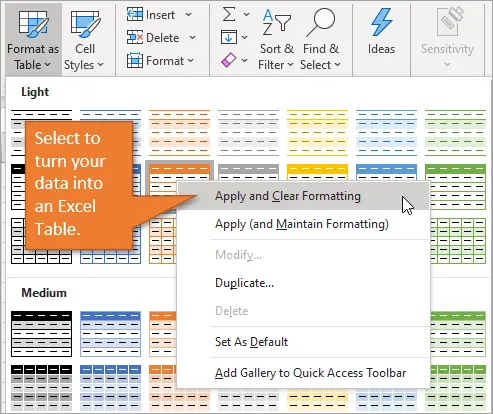This screenshot has width=493, height=414.
Task: Pick the green gridded Medium style in the second Medium row
Action: pos(458,388)
